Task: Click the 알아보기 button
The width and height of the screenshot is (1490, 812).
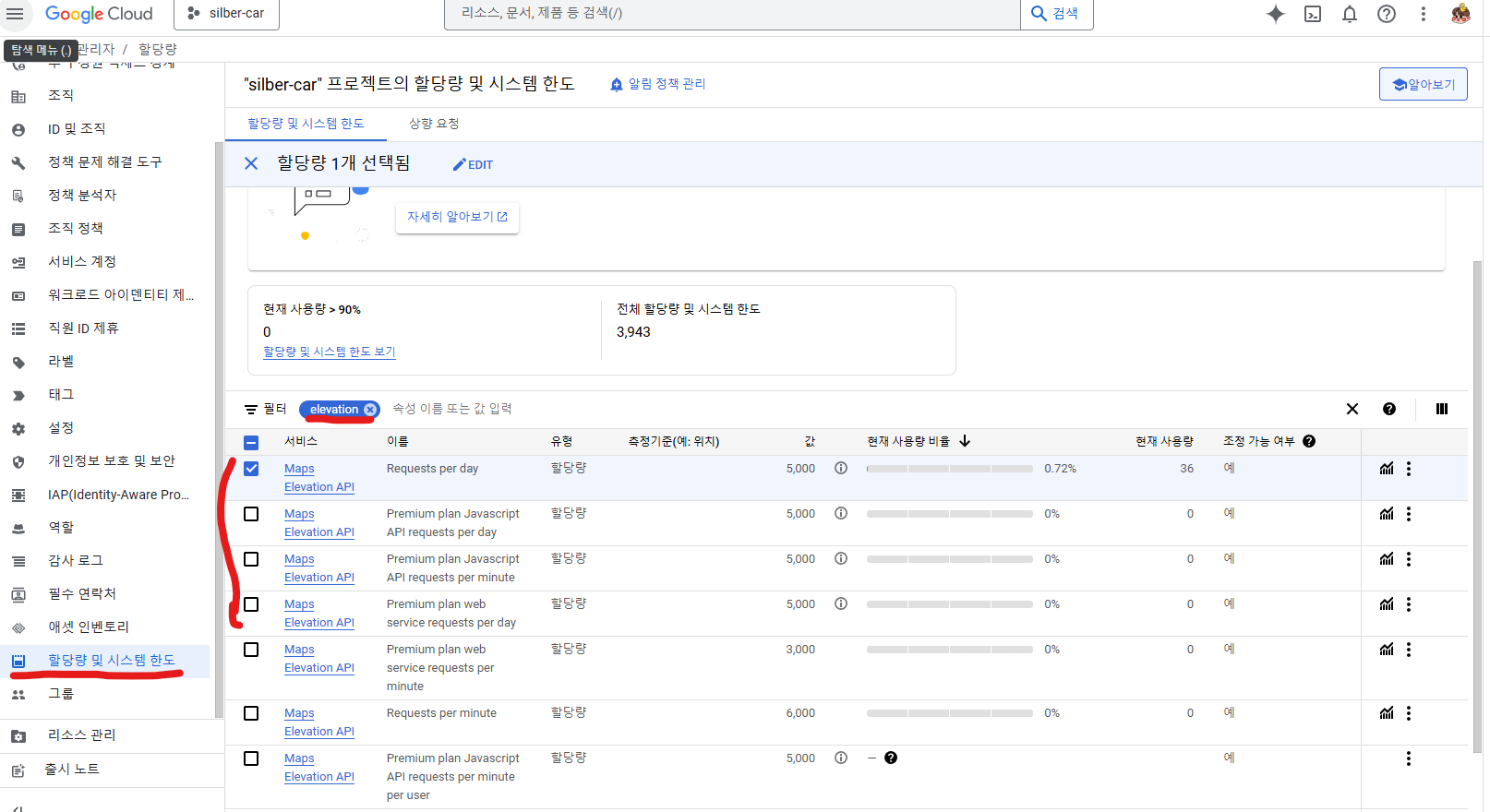Action: click(x=1423, y=84)
